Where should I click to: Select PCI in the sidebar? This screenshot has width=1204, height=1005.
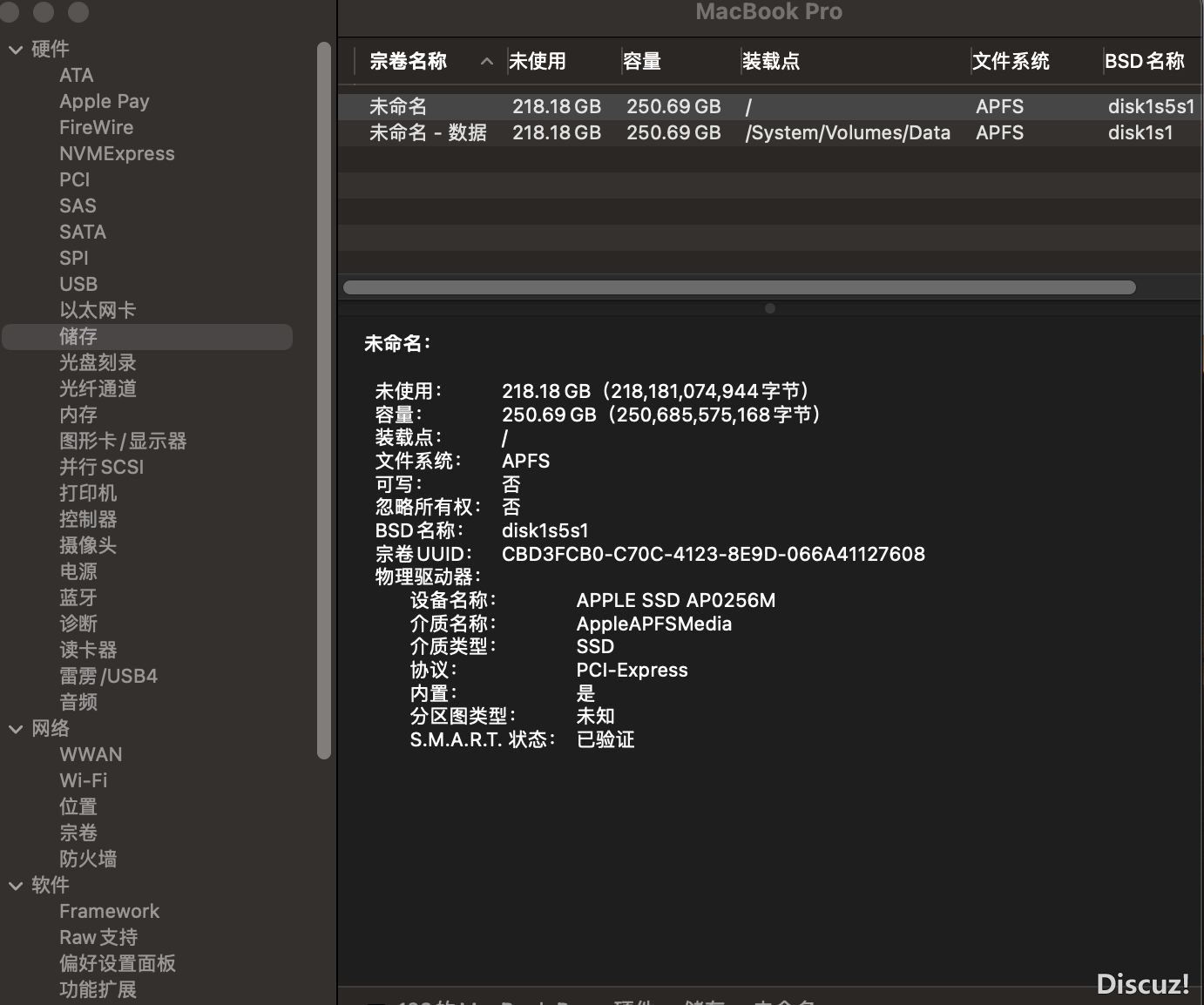[x=75, y=180]
